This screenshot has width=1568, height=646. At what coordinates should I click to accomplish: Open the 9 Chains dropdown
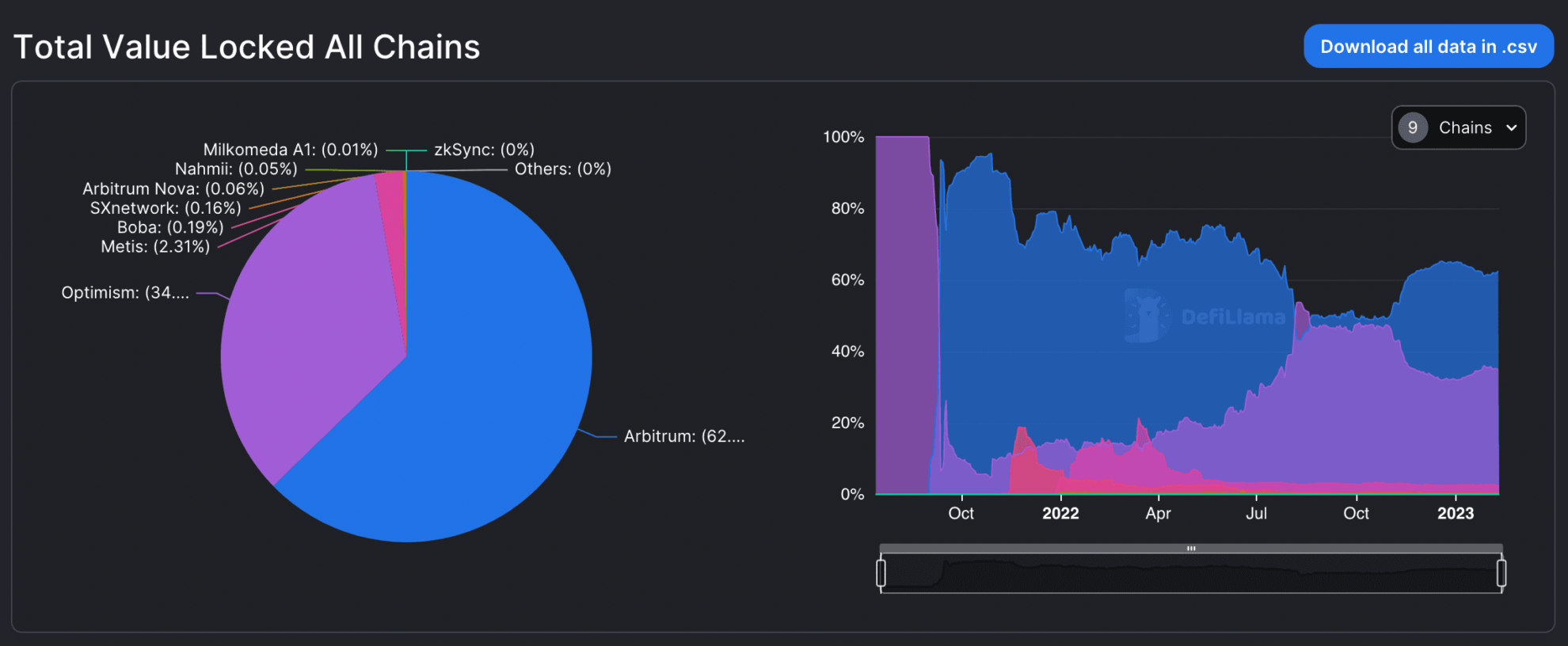tap(1458, 127)
